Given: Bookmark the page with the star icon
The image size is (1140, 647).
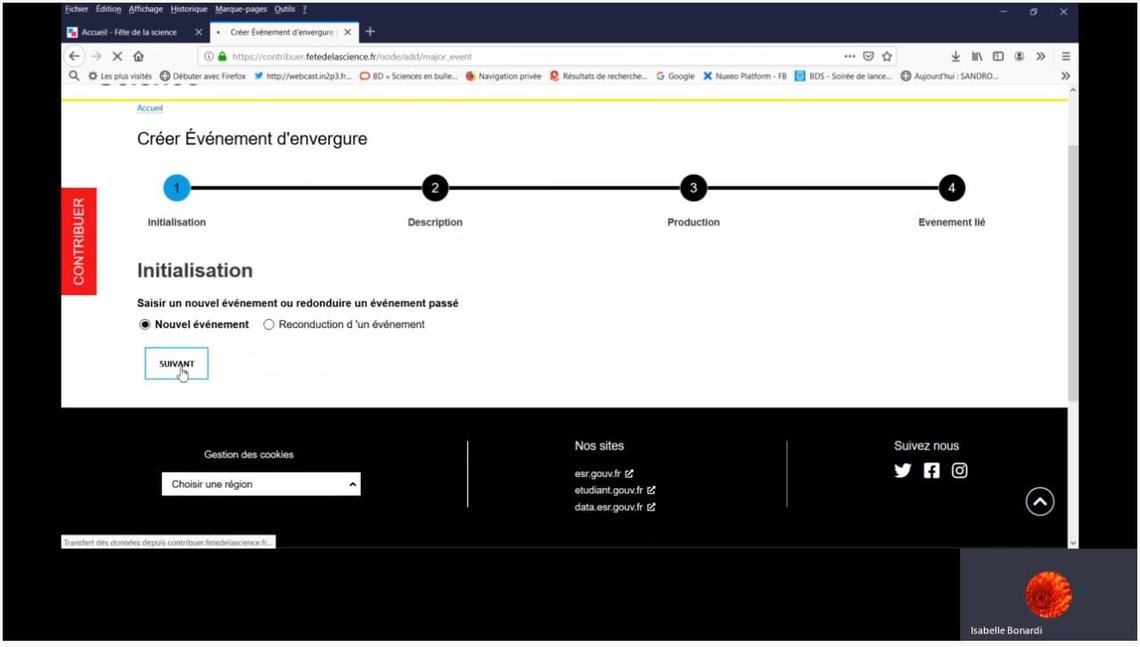Looking at the screenshot, I should [x=887, y=57].
